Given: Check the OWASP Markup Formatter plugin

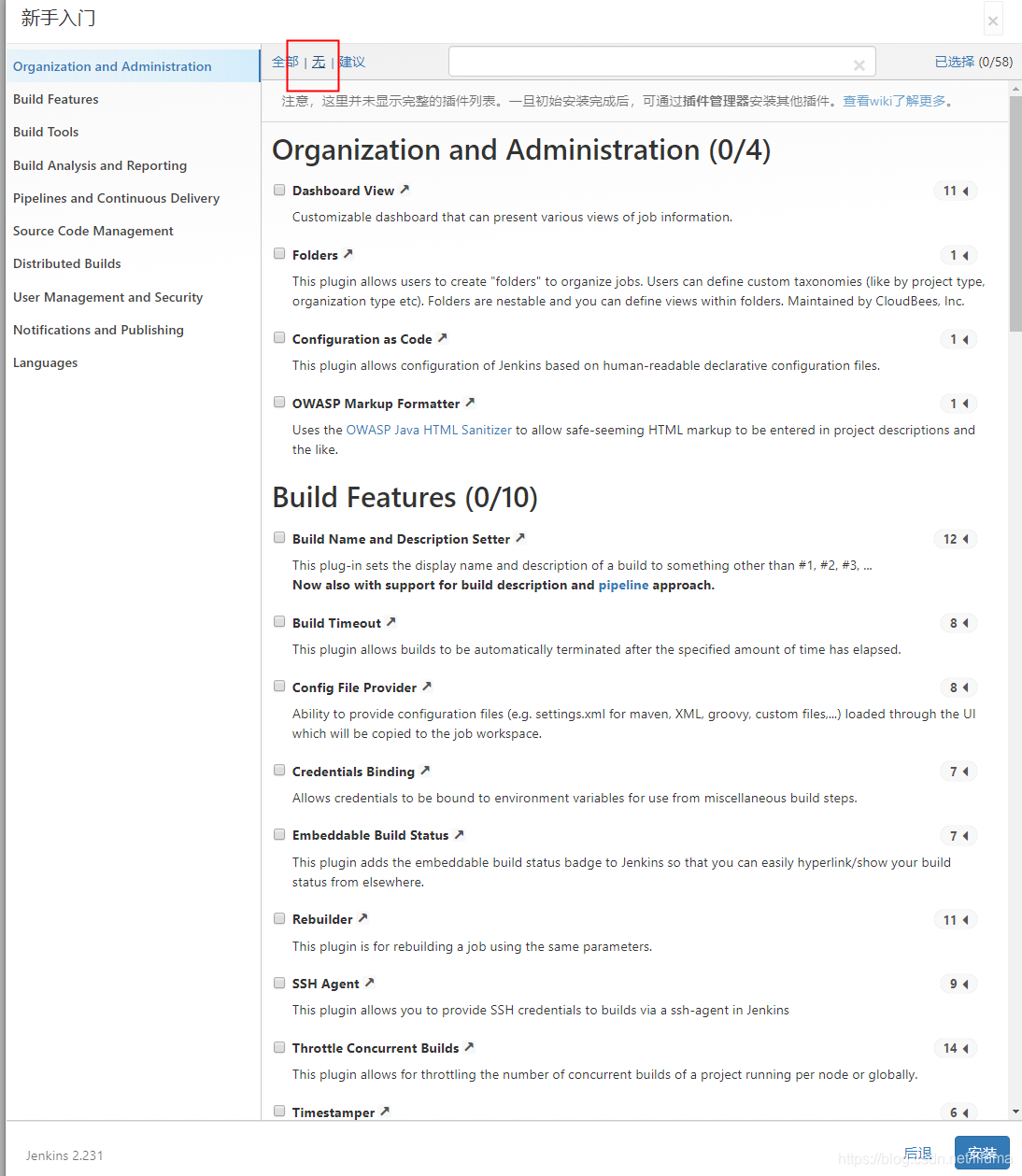Looking at the screenshot, I should (279, 402).
